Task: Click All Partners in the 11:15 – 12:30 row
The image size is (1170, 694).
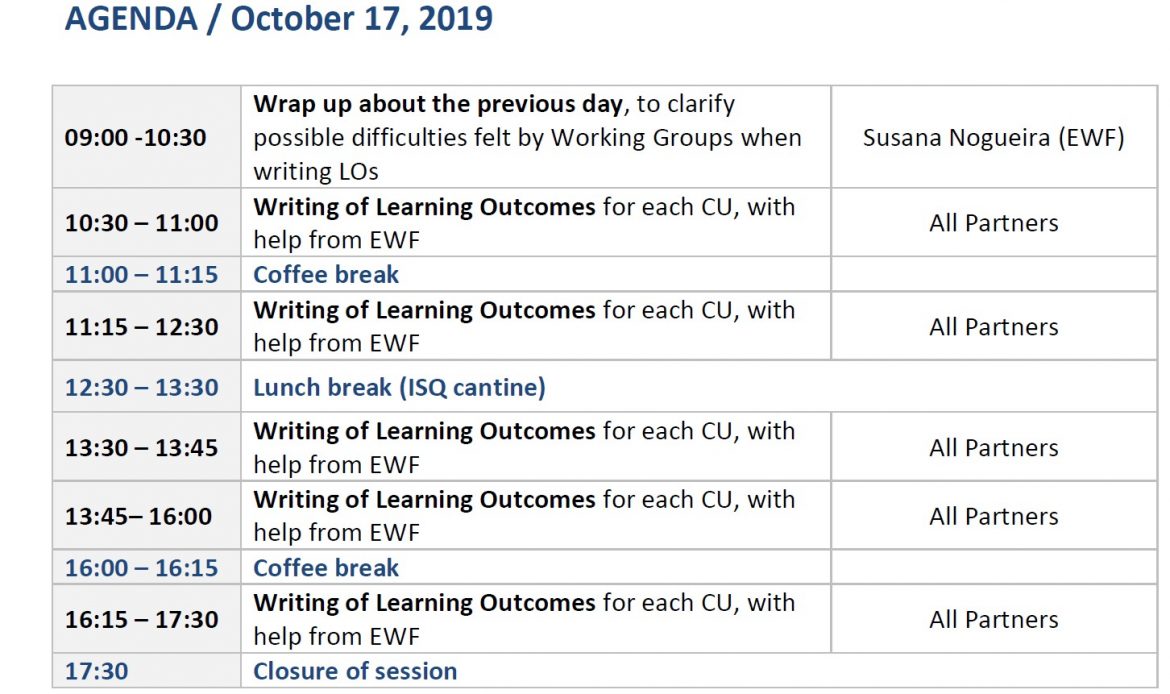Action: (x=993, y=327)
